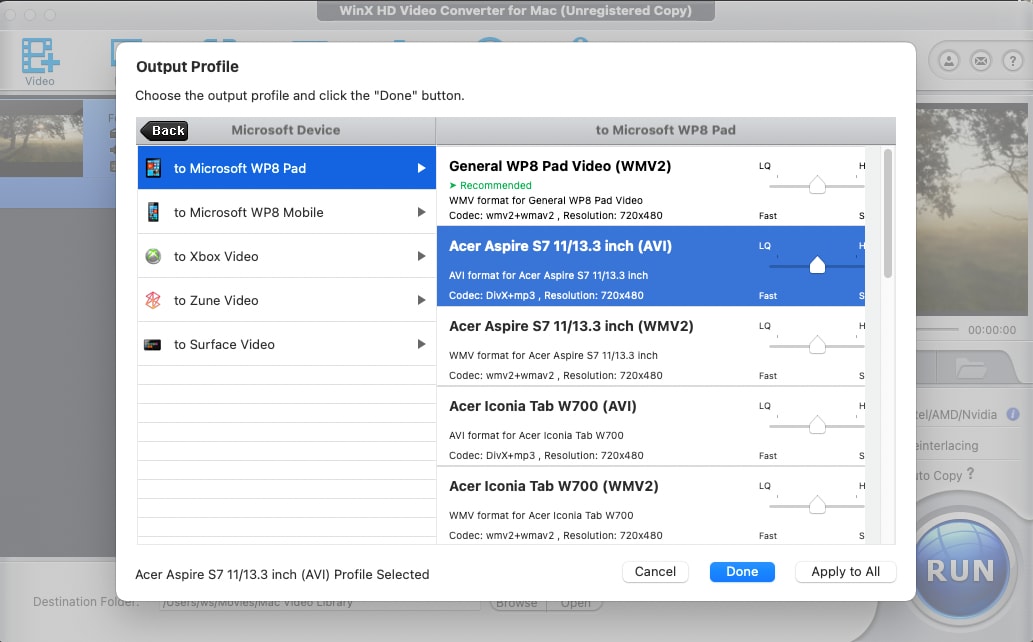Click the Xbox Video logo icon
The image size is (1033, 642).
point(154,256)
